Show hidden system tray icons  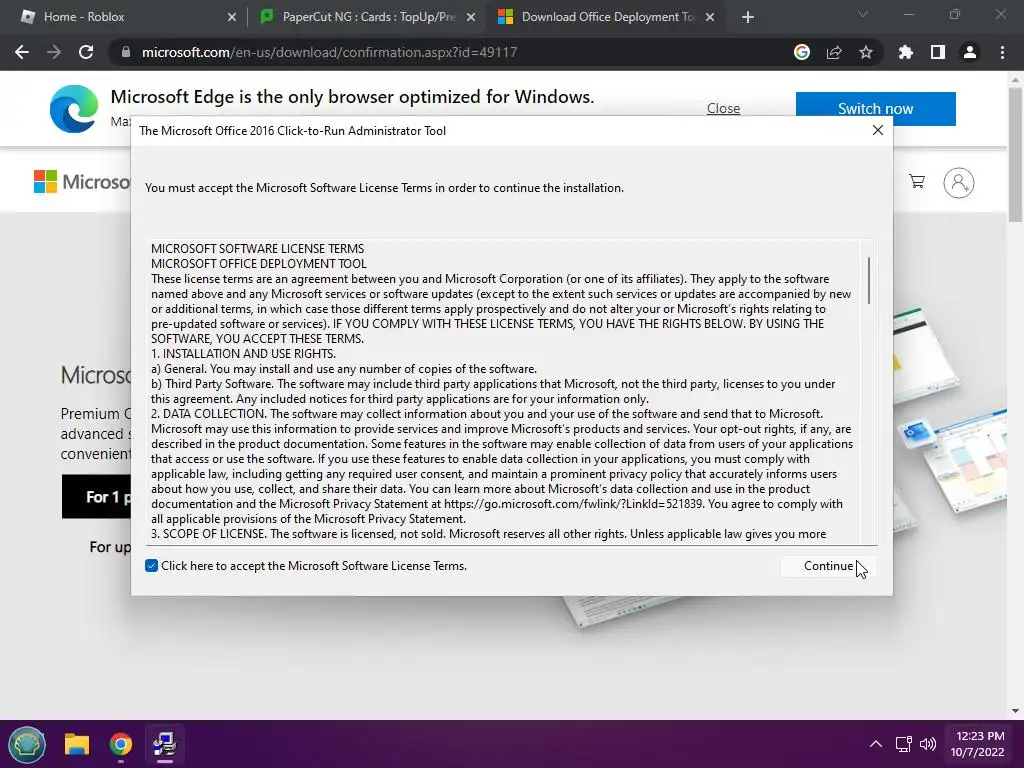(876, 744)
